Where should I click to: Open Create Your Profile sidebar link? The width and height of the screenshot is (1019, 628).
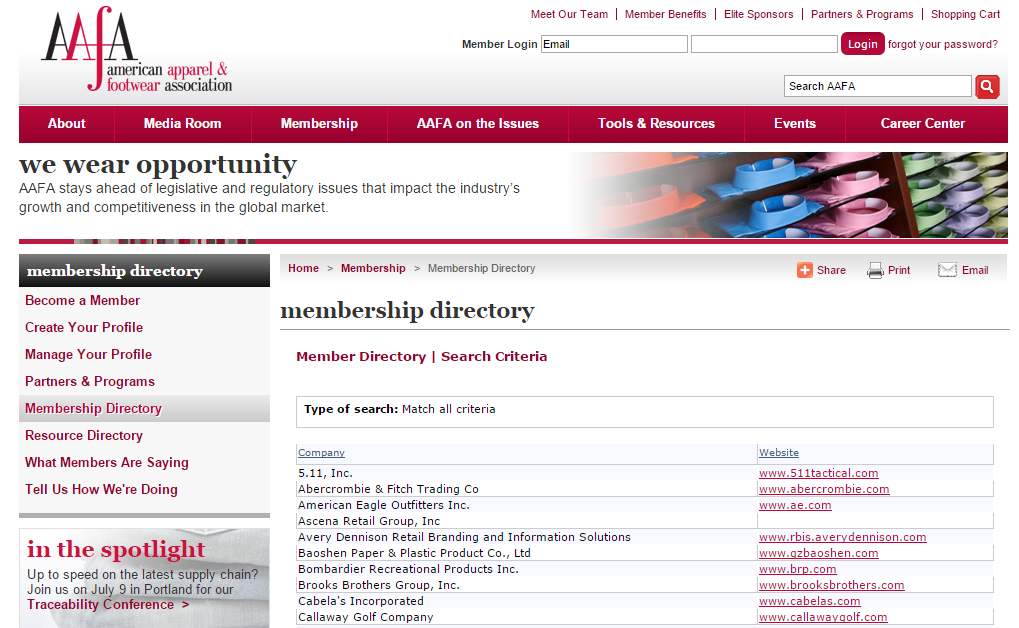84,328
